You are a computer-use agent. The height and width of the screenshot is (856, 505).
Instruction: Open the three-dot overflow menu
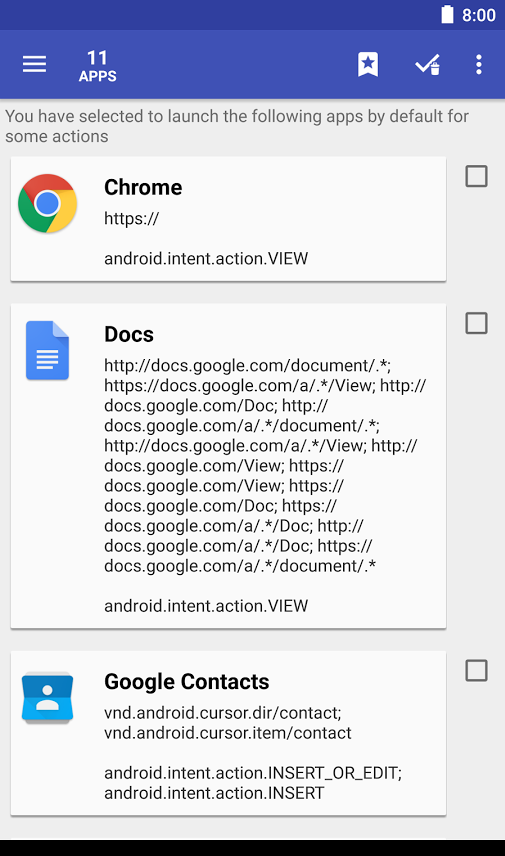[x=479, y=64]
